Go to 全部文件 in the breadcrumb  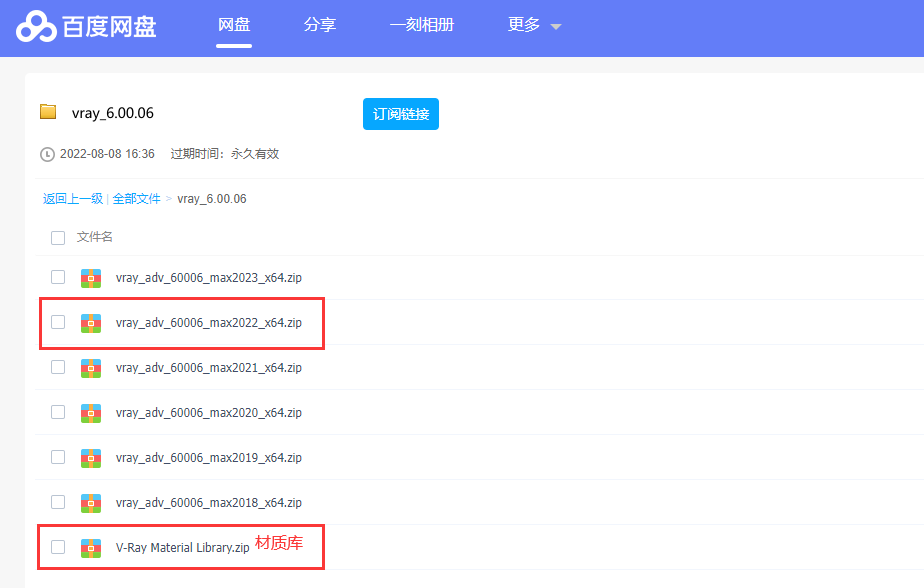click(136, 199)
